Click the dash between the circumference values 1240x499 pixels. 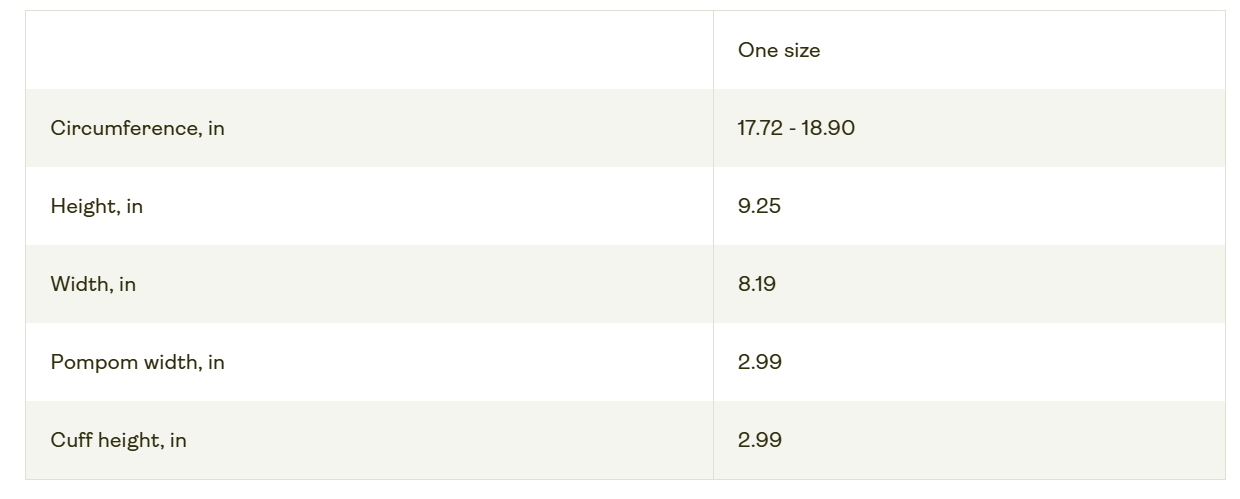(792, 129)
